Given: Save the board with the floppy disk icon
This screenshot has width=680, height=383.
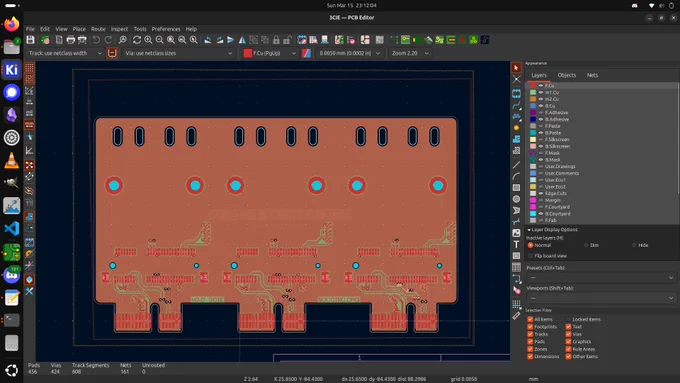Looking at the screenshot, I should [30, 40].
